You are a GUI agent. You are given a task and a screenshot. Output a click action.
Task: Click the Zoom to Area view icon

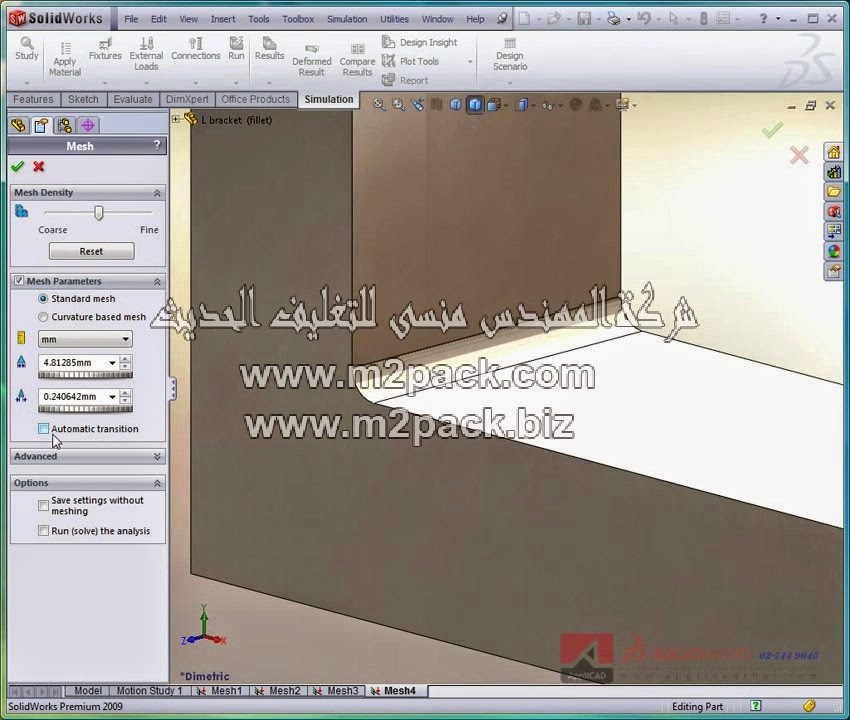coord(398,105)
